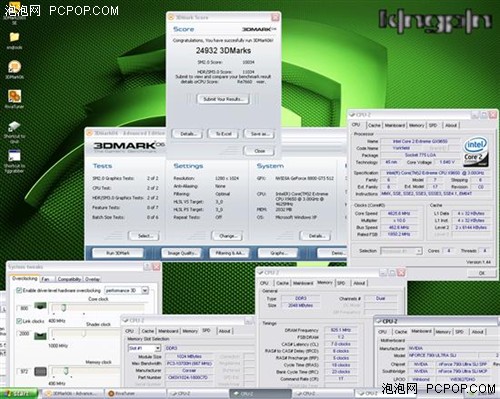500x399 pixels.
Task: Open CPU tab in CPU-Z Timings window
Action: pos(264,283)
